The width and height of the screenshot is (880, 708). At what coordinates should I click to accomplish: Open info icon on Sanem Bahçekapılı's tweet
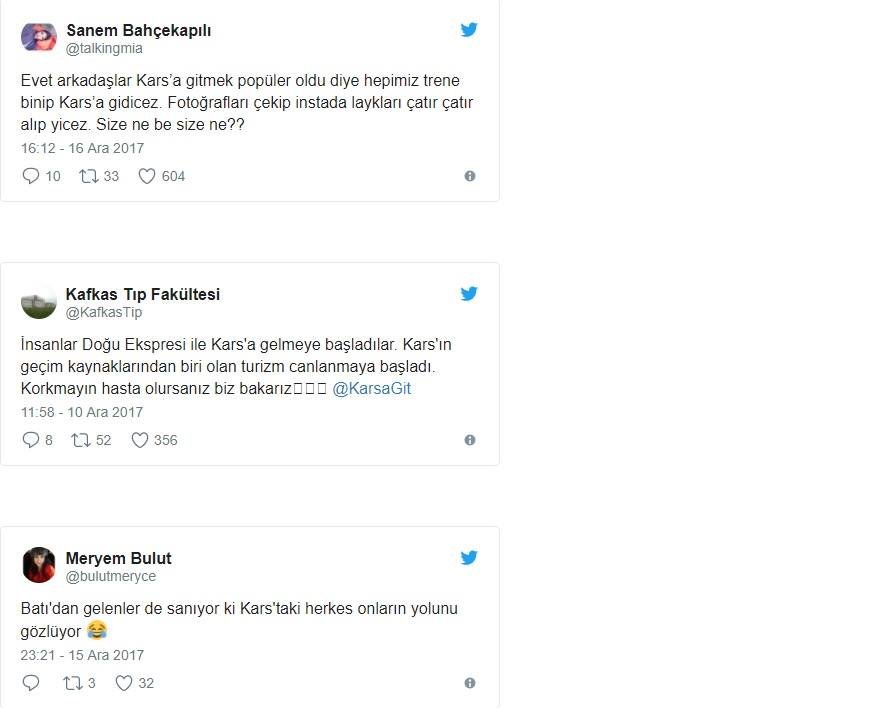(x=470, y=176)
